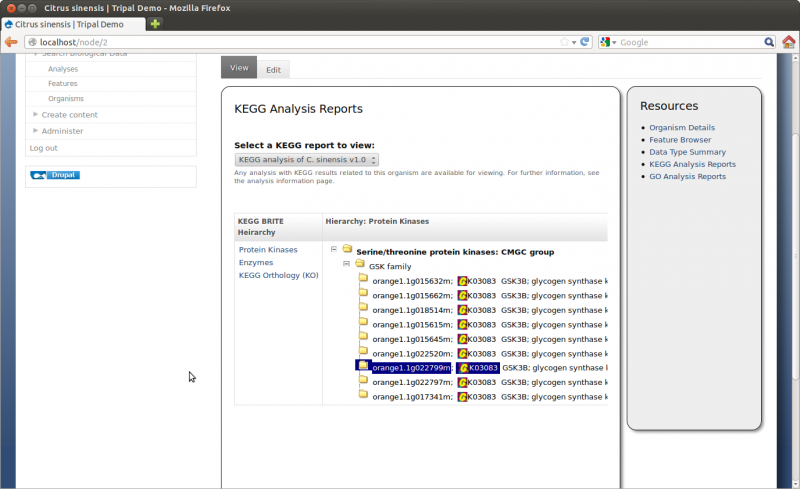The image size is (800, 489).
Task: Click KEGG icon in orange1.1g017341m row
Action: tap(462, 397)
